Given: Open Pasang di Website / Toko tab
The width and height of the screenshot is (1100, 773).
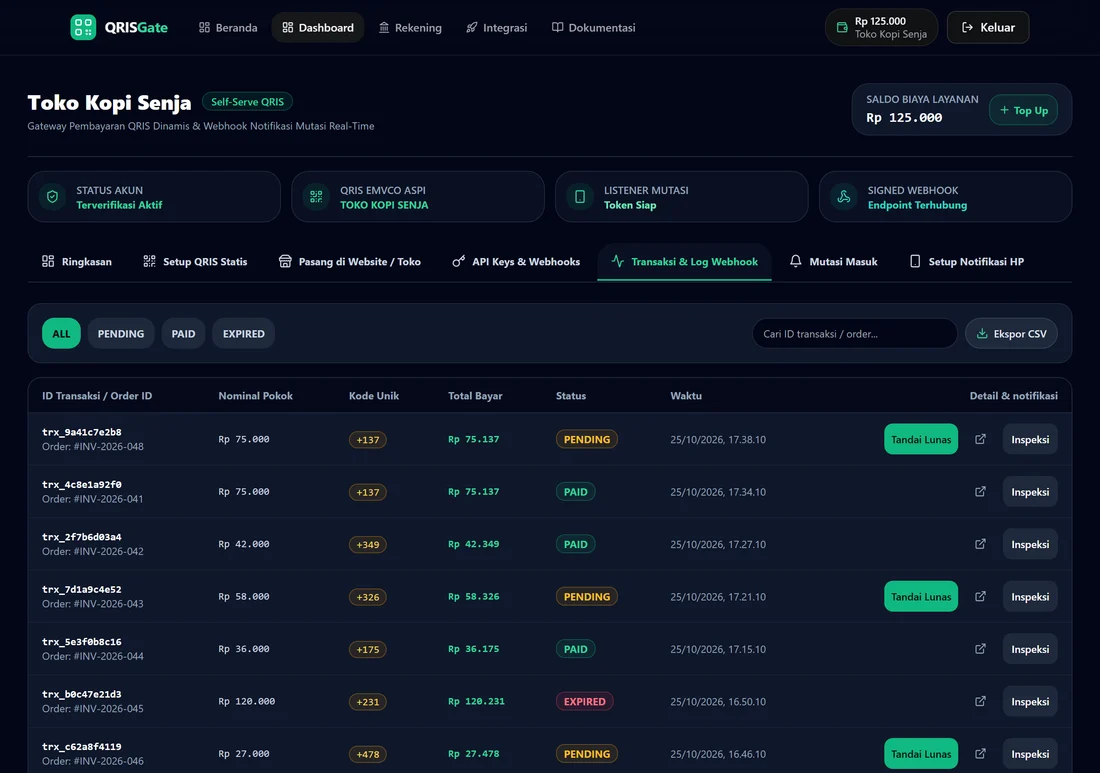Looking at the screenshot, I should 349,262.
